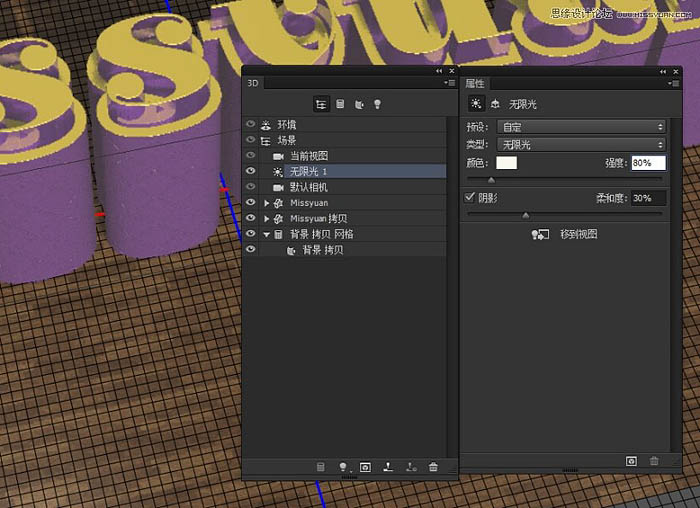Click the move object to ground plane icon
700x508 pixels.
(x=388, y=467)
